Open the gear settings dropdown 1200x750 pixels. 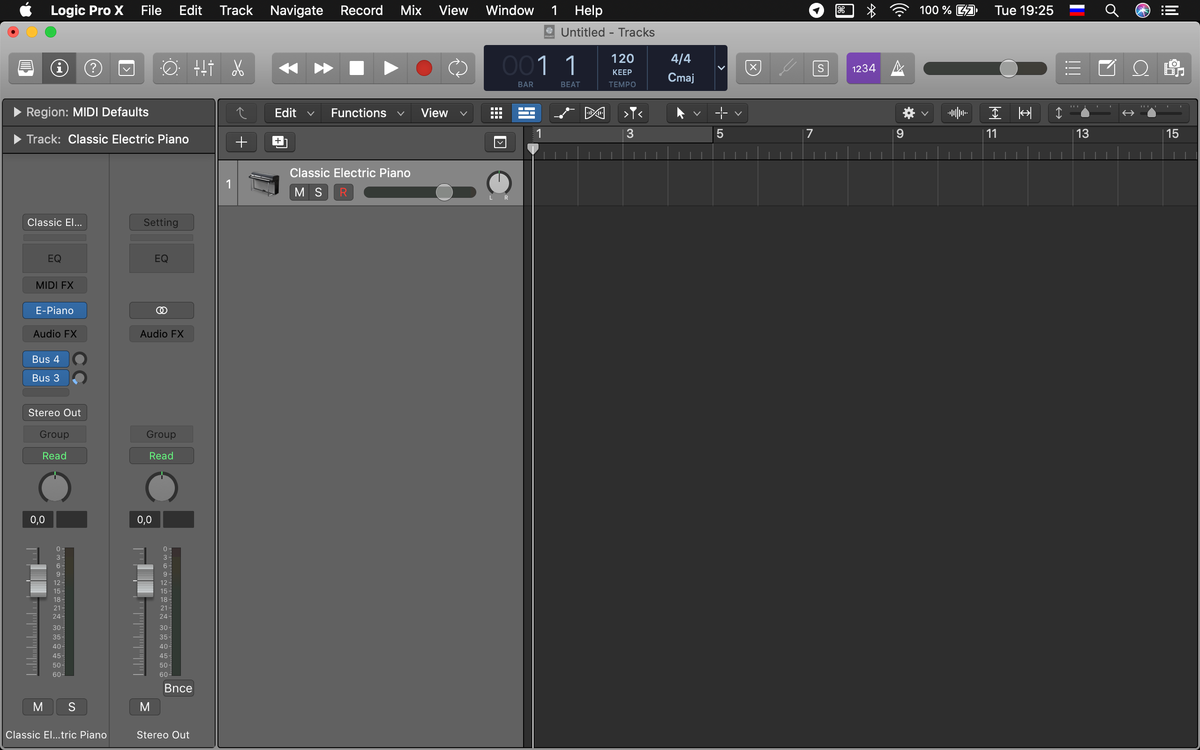coord(914,113)
